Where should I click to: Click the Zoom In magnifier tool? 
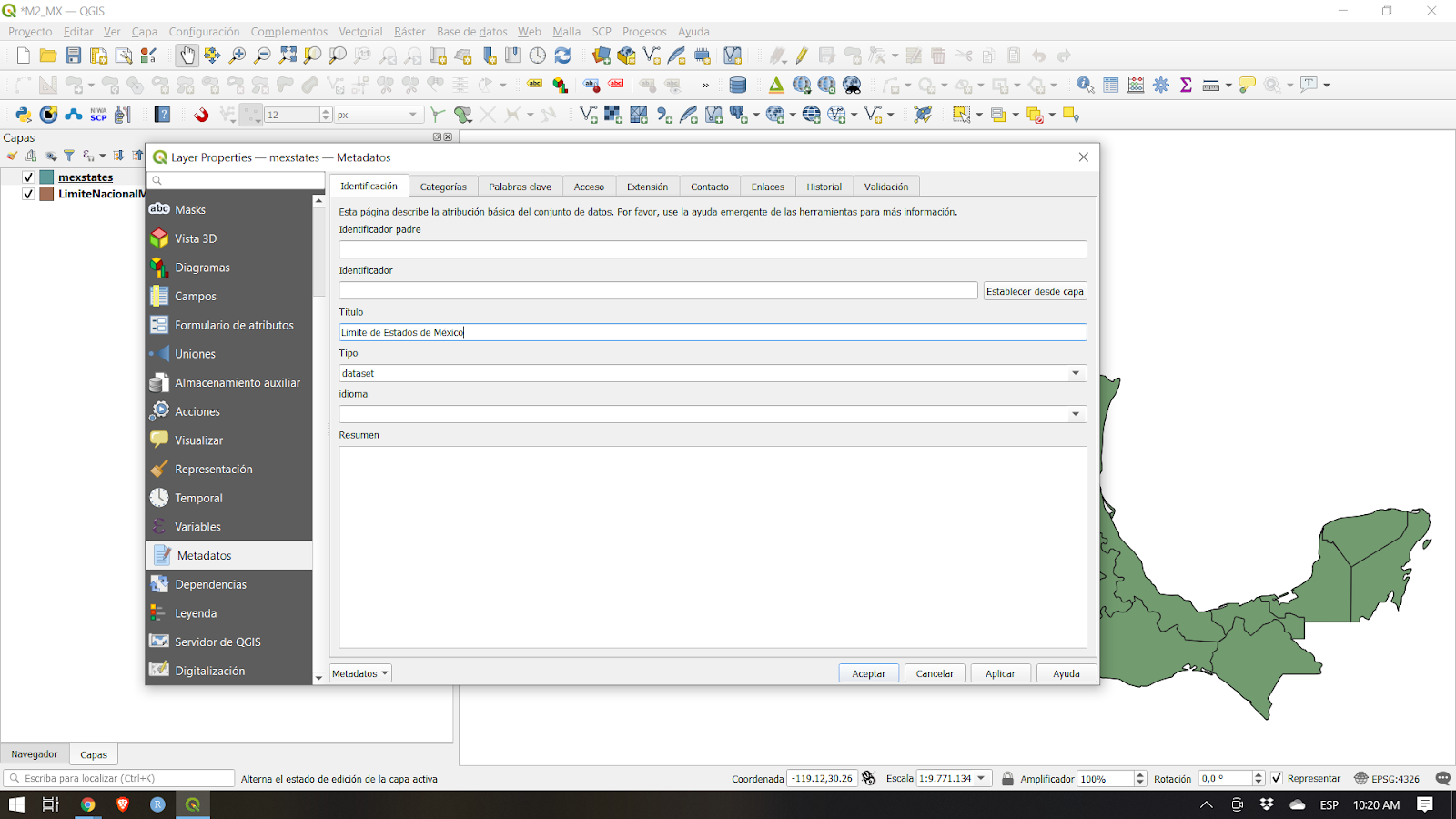tap(238, 56)
